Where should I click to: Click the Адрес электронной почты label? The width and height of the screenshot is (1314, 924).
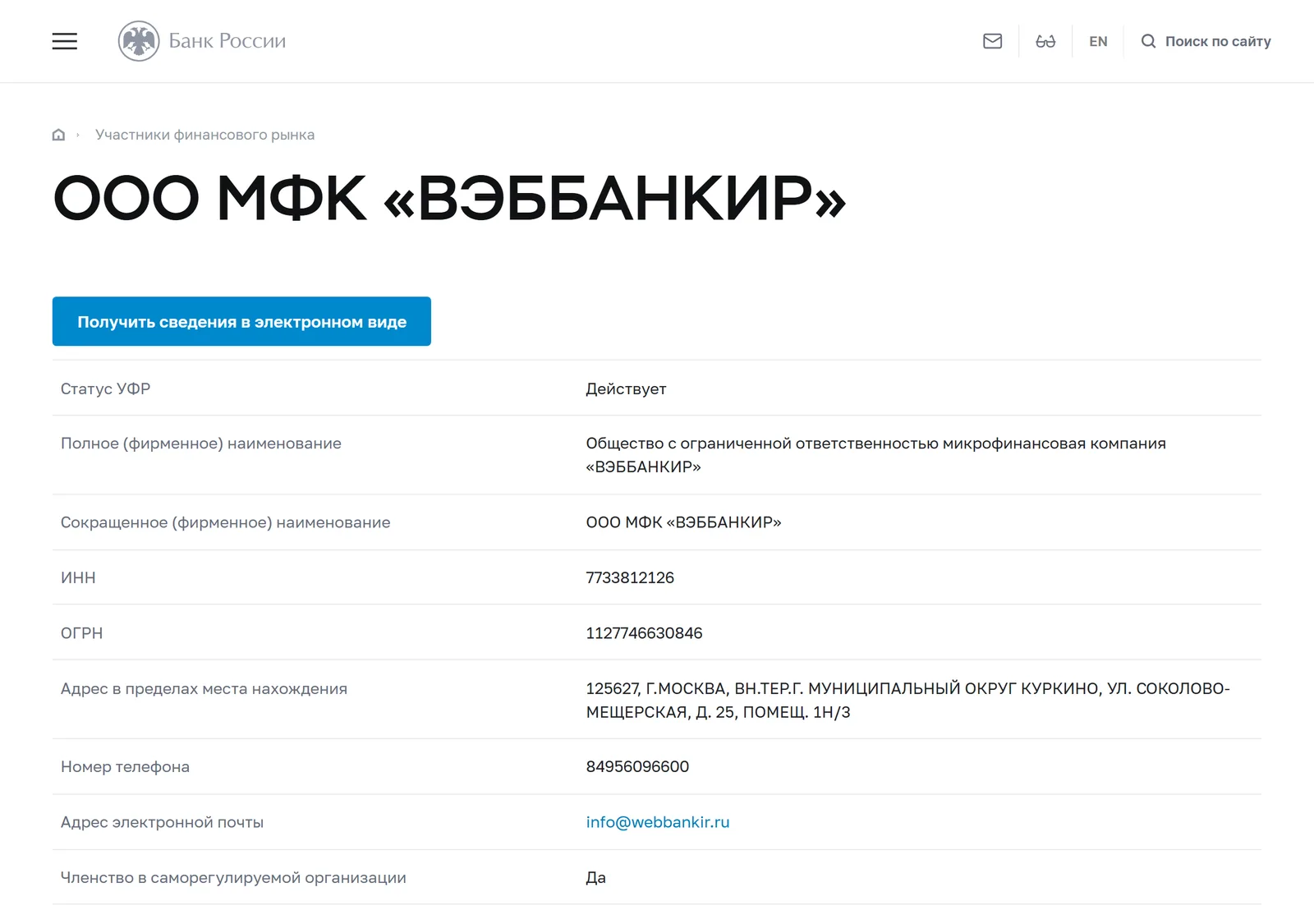click(162, 822)
